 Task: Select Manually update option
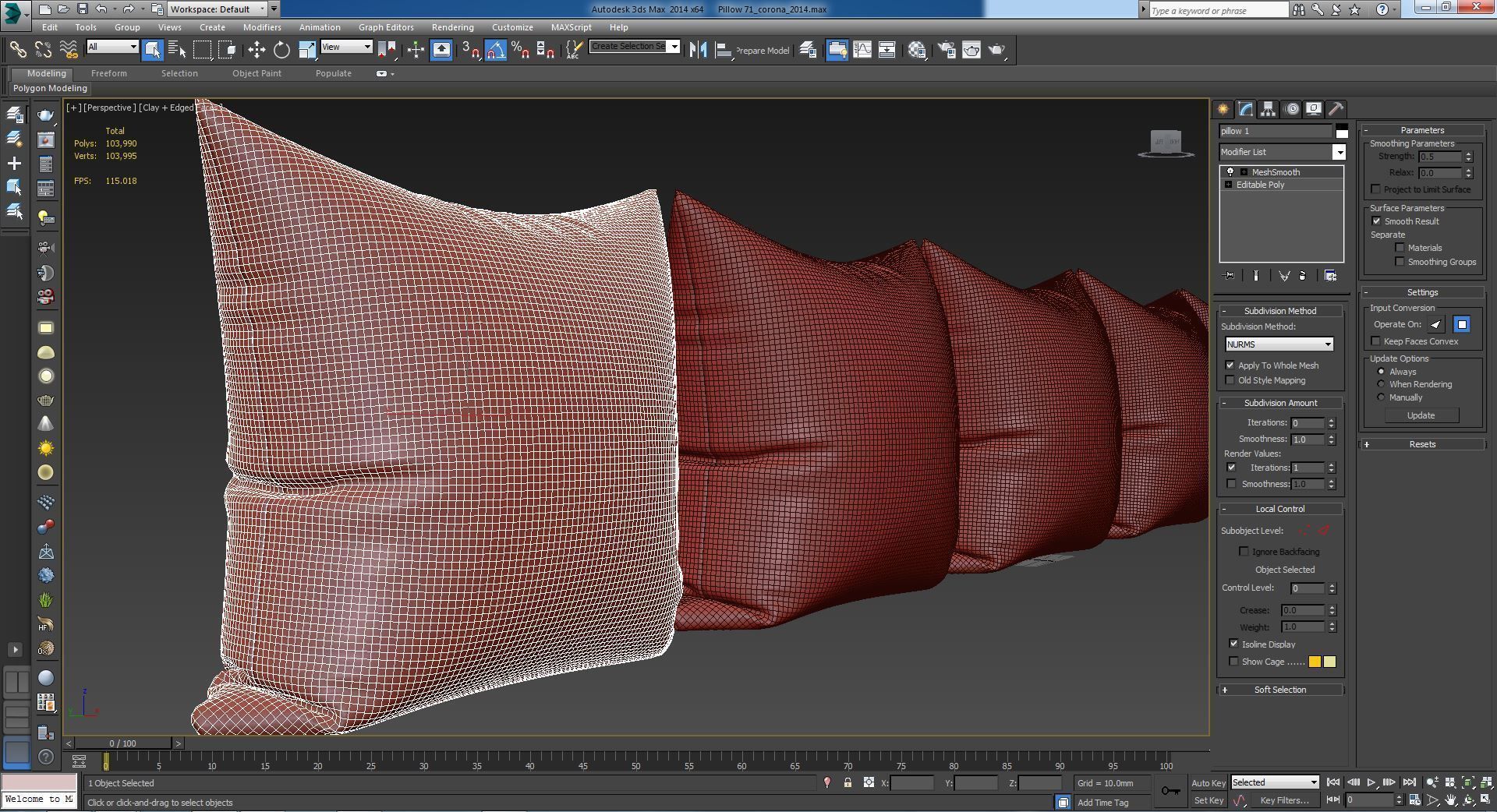(x=1381, y=397)
